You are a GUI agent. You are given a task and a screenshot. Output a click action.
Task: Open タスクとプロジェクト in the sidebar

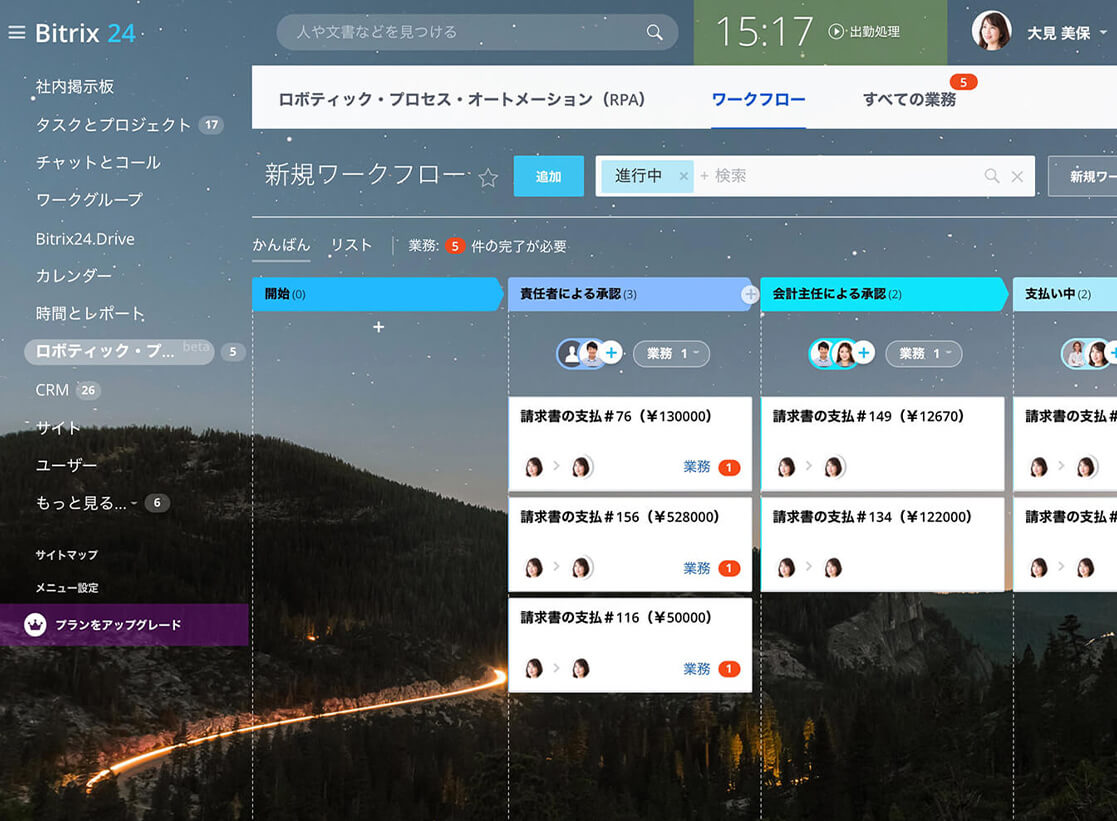click(113, 125)
